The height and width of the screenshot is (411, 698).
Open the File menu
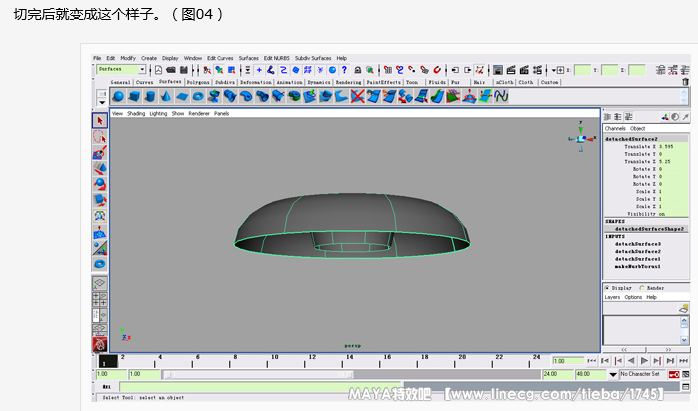point(97,58)
